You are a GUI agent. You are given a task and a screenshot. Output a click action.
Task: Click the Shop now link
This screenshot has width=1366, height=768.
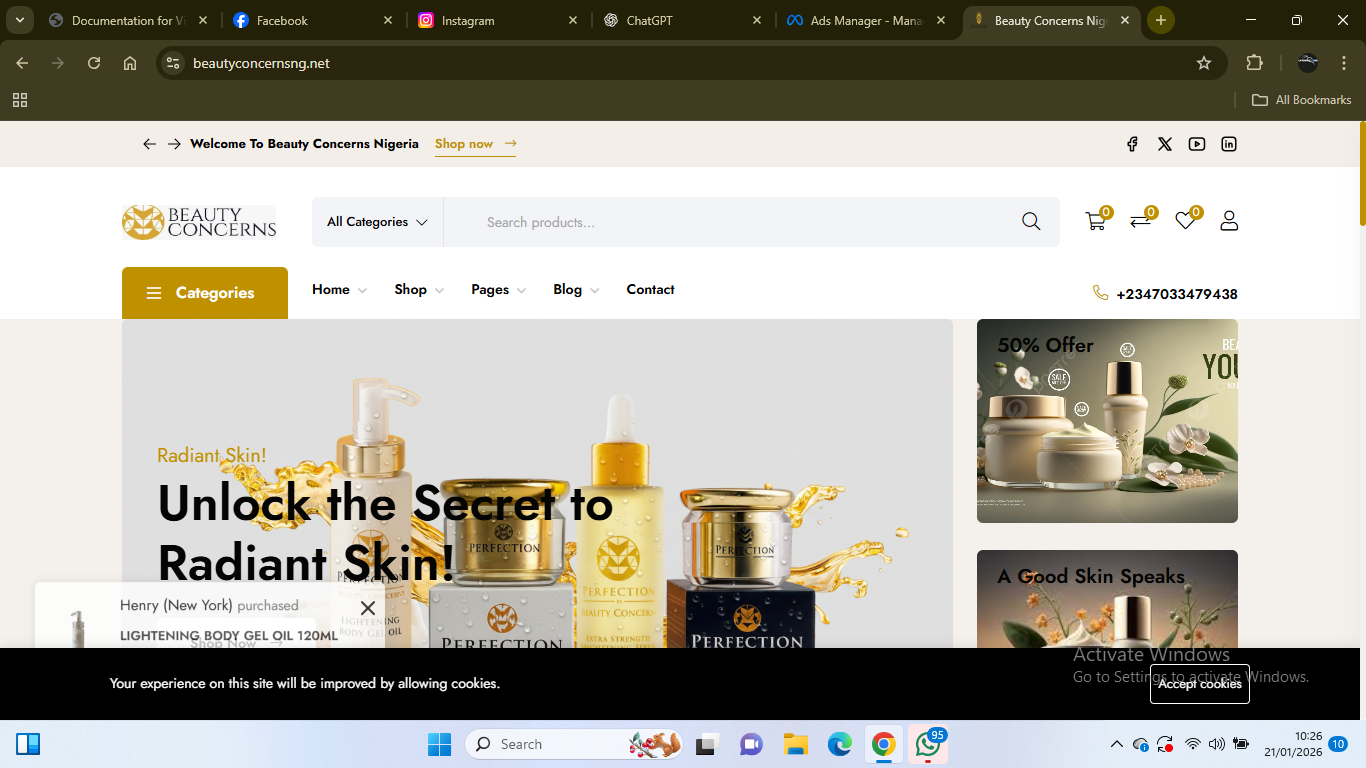(475, 144)
